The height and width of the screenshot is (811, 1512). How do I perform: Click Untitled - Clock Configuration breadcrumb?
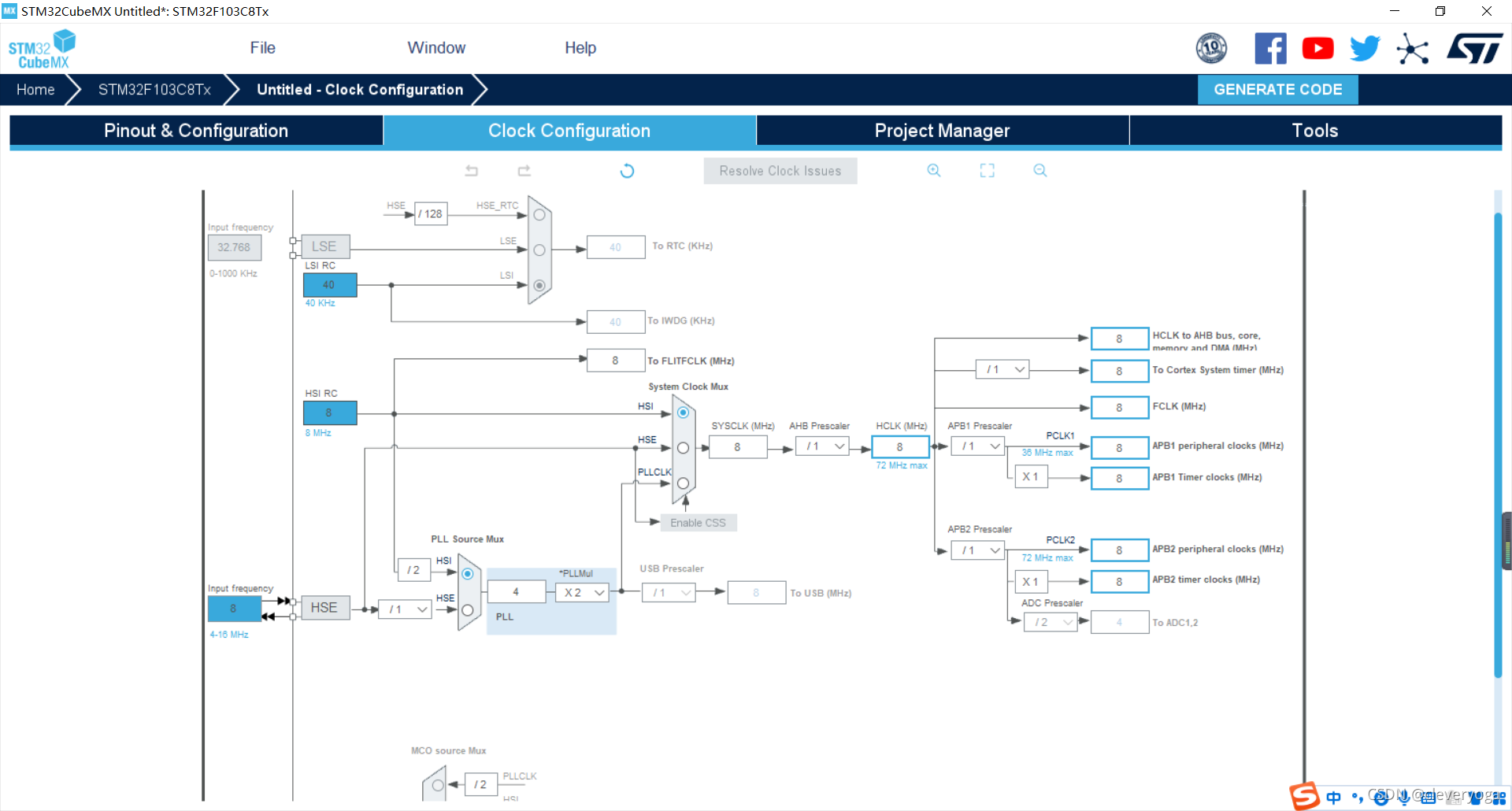[360, 90]
